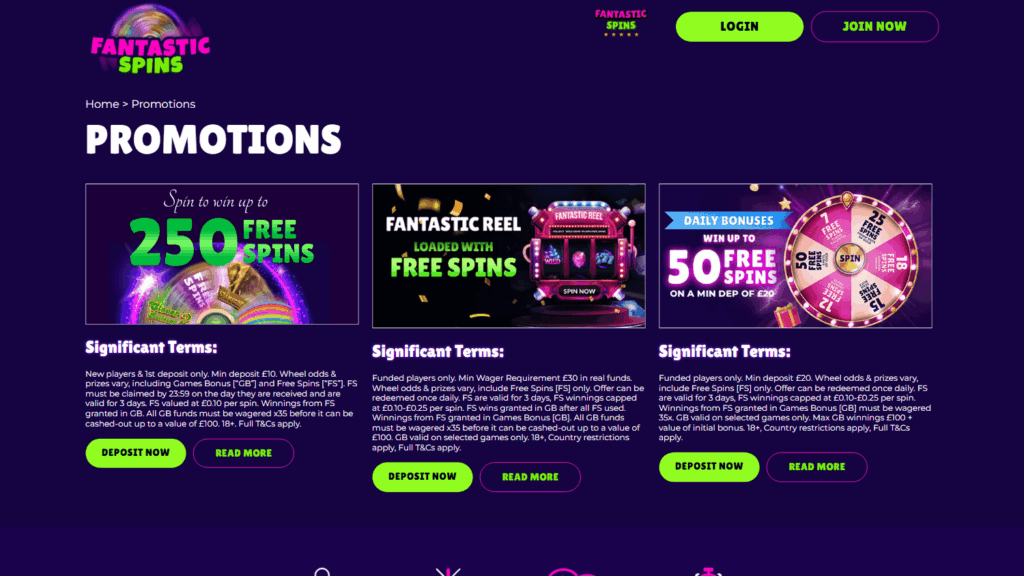The width and height of the screenshot is (1024, 576).
Task: Click the gift box icon in the Daily Bonuses banner
Action: [788, 316]
